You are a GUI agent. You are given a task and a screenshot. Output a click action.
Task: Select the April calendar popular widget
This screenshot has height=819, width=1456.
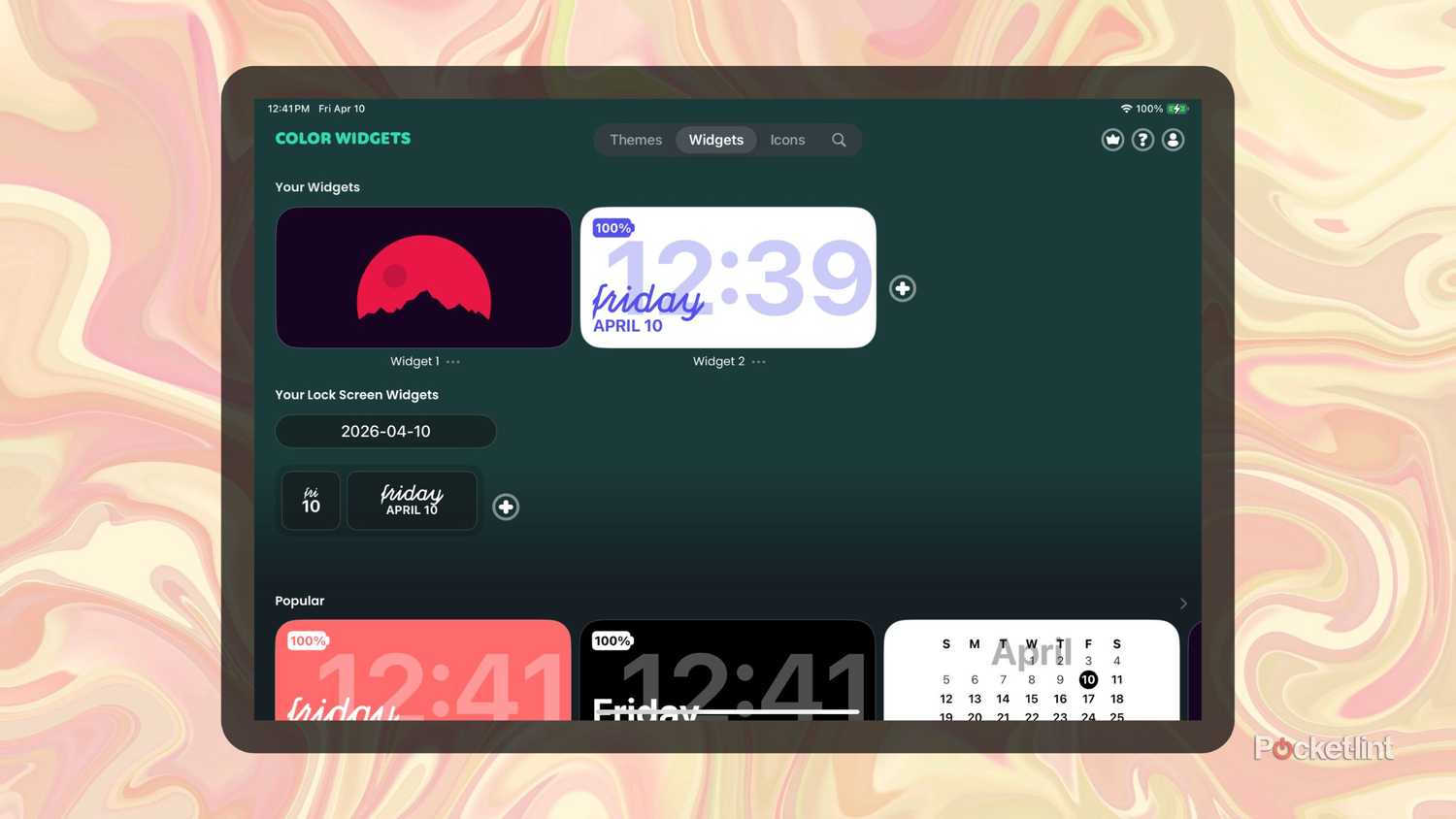(x=1031, y=674)
